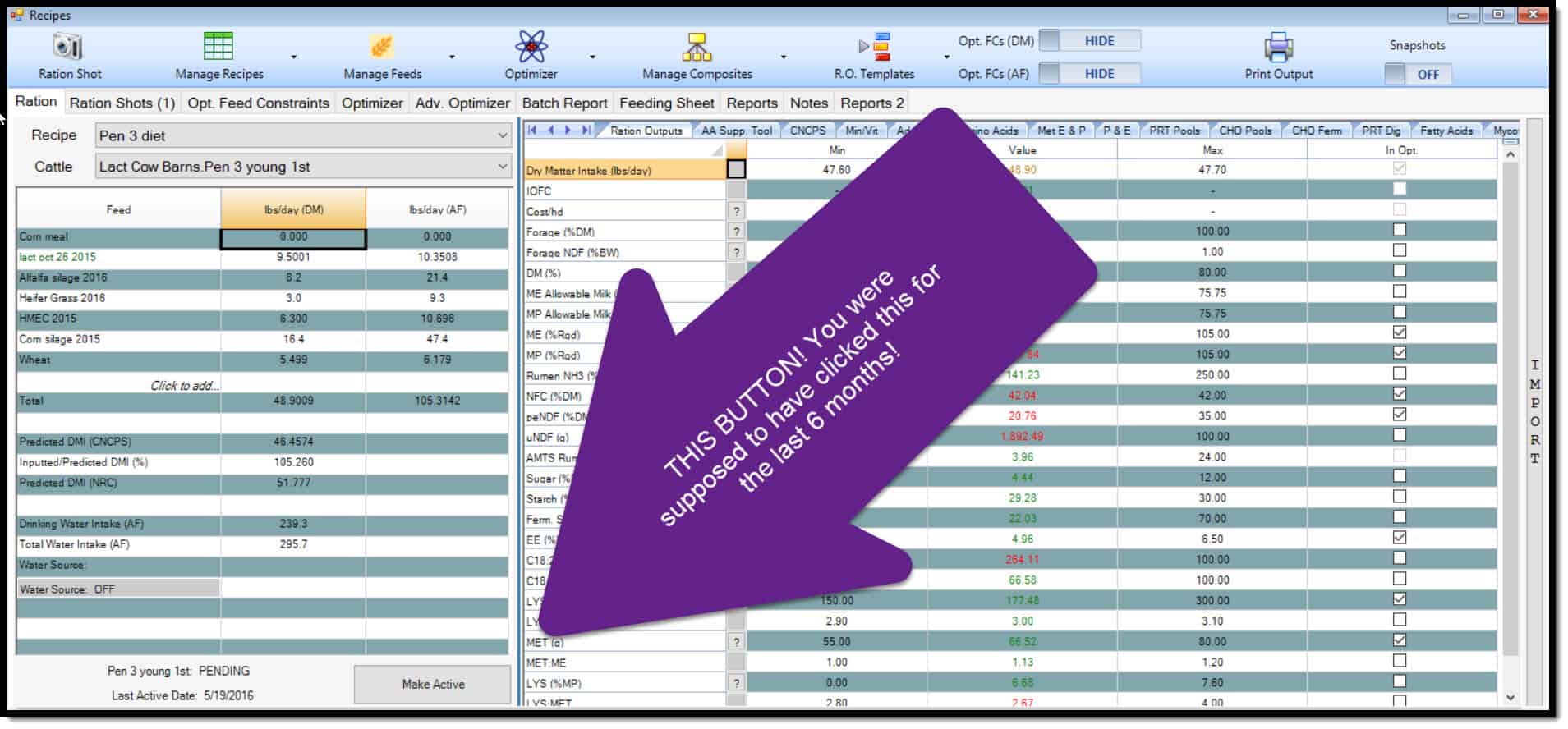
Task: Expand the Recipe Pen 3 diet dropdown
Action: click(502, 135)
